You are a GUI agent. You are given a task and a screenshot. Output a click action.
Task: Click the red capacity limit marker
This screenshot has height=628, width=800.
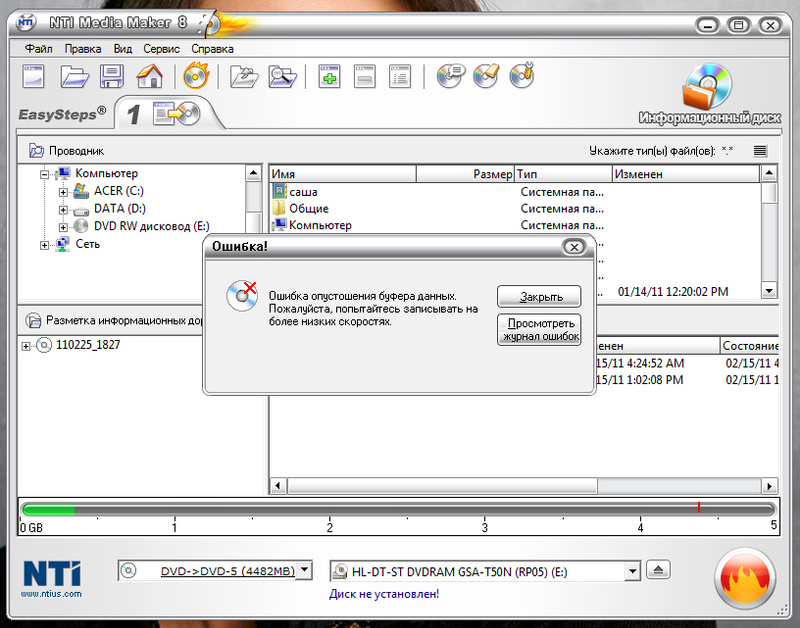click(698, 507)
